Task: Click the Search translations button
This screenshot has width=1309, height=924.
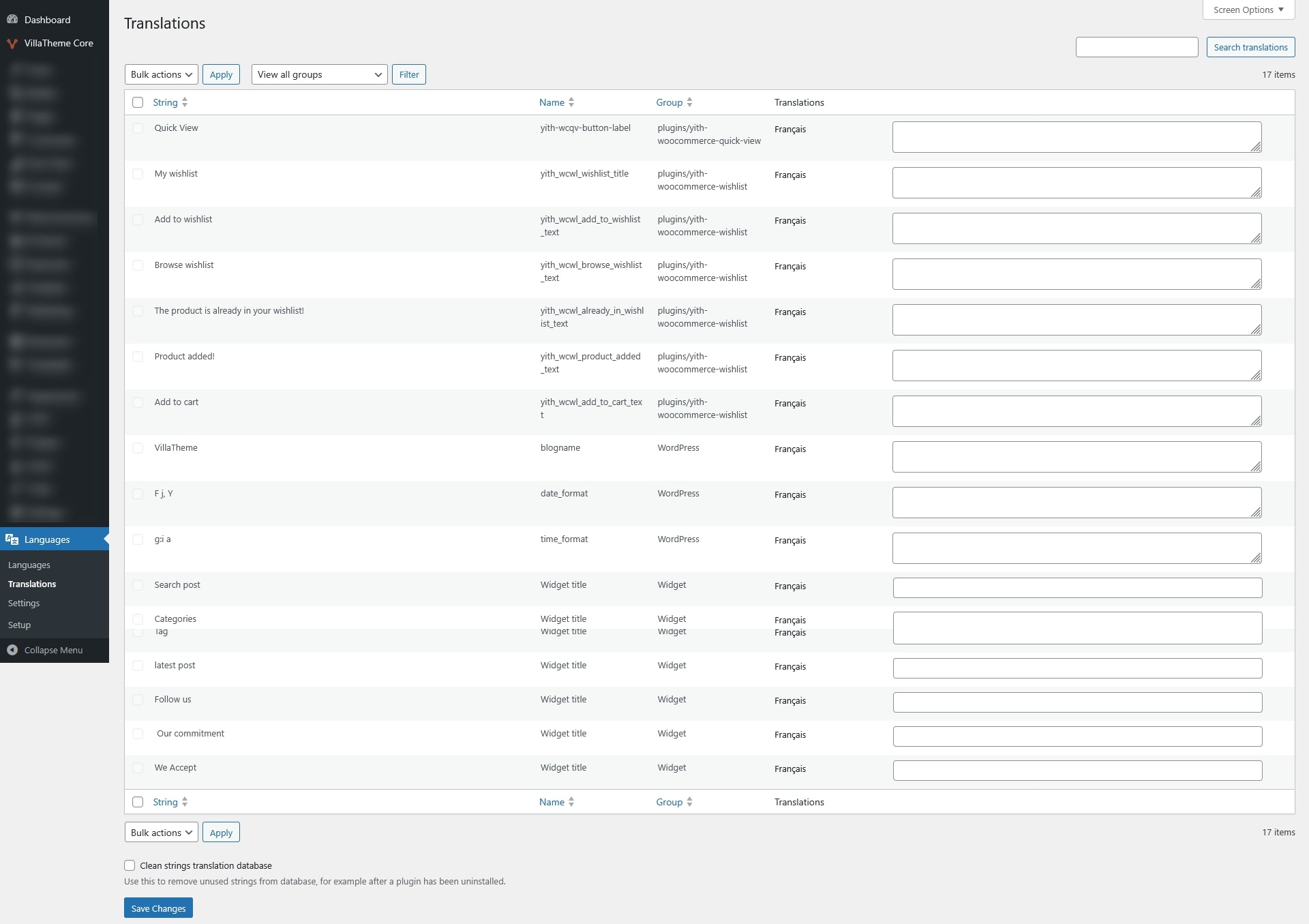Action: (x=1250, y=47)
